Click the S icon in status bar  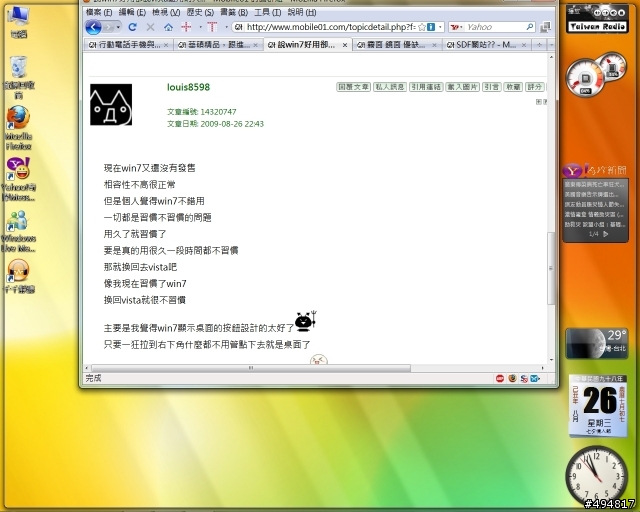coord(524,379)
